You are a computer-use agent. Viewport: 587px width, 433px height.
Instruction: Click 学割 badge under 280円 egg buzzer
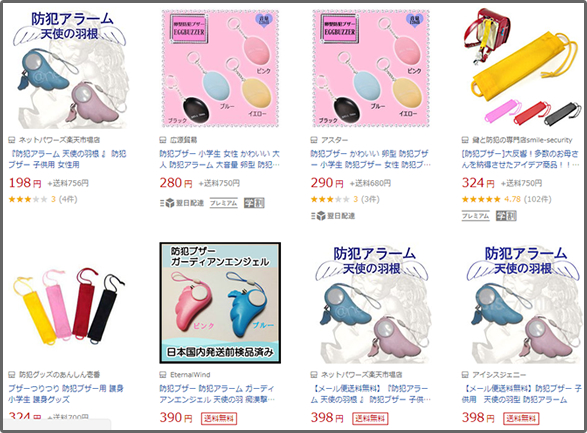(254, 203)
